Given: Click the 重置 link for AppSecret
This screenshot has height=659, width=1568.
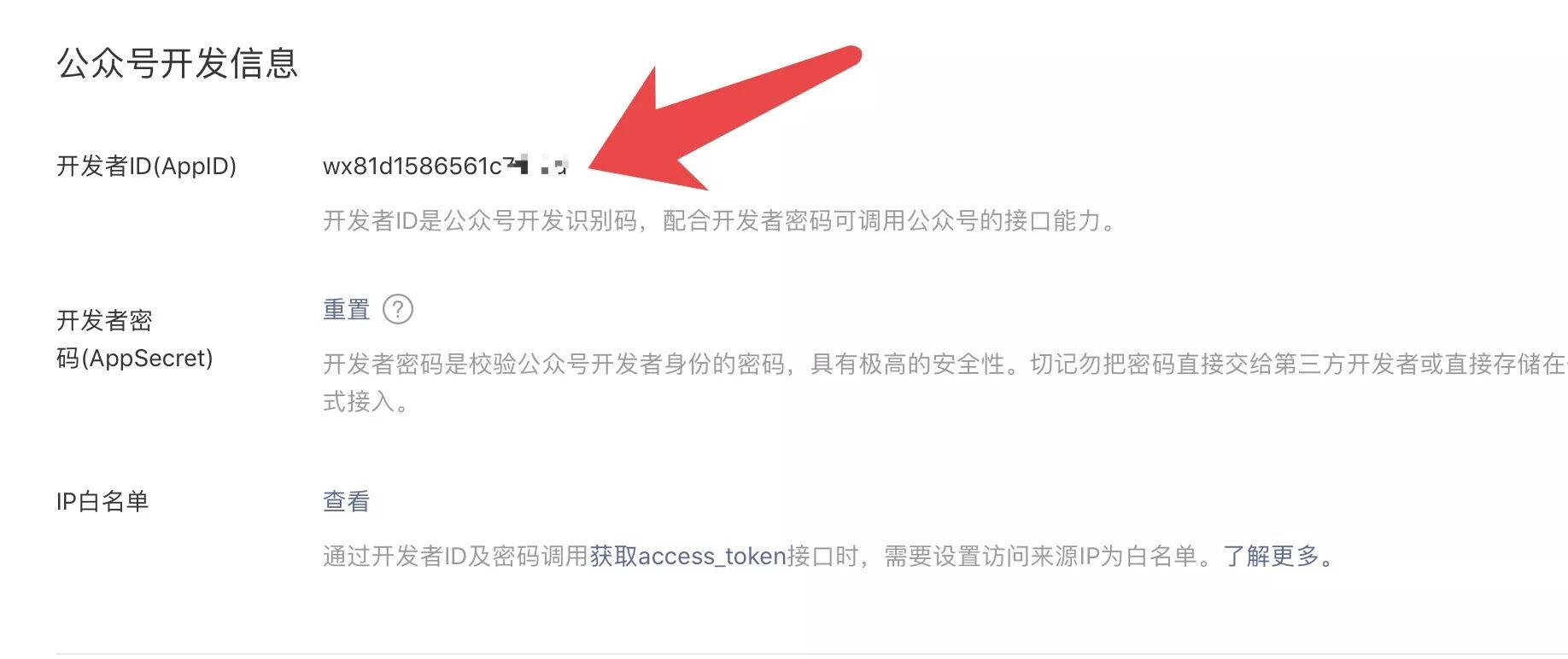Looking at the screenshot, I should [346, 309].
